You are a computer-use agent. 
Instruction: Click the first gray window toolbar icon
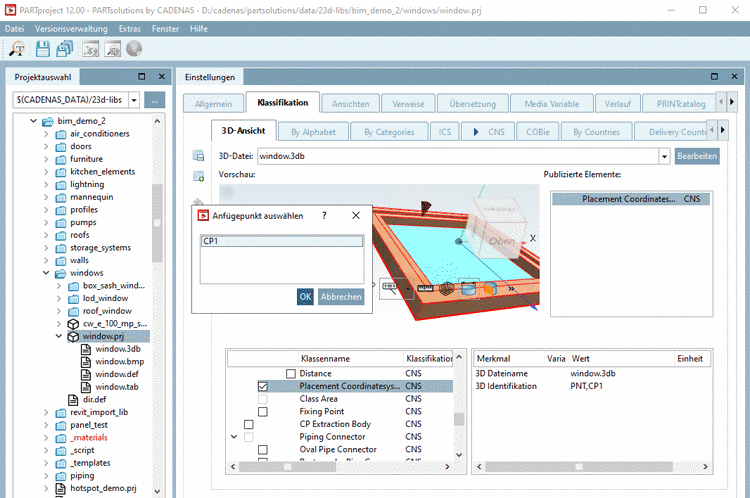[91, 49]
